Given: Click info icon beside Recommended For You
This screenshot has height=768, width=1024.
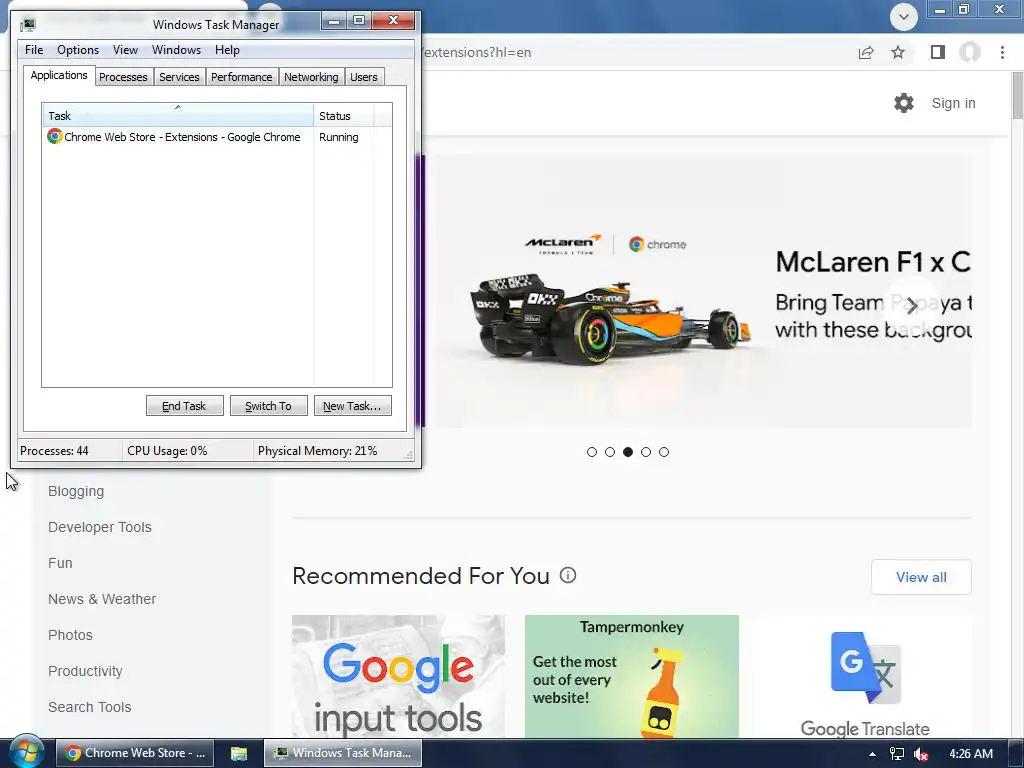Looking at the screenshot, I should [568, 575].
